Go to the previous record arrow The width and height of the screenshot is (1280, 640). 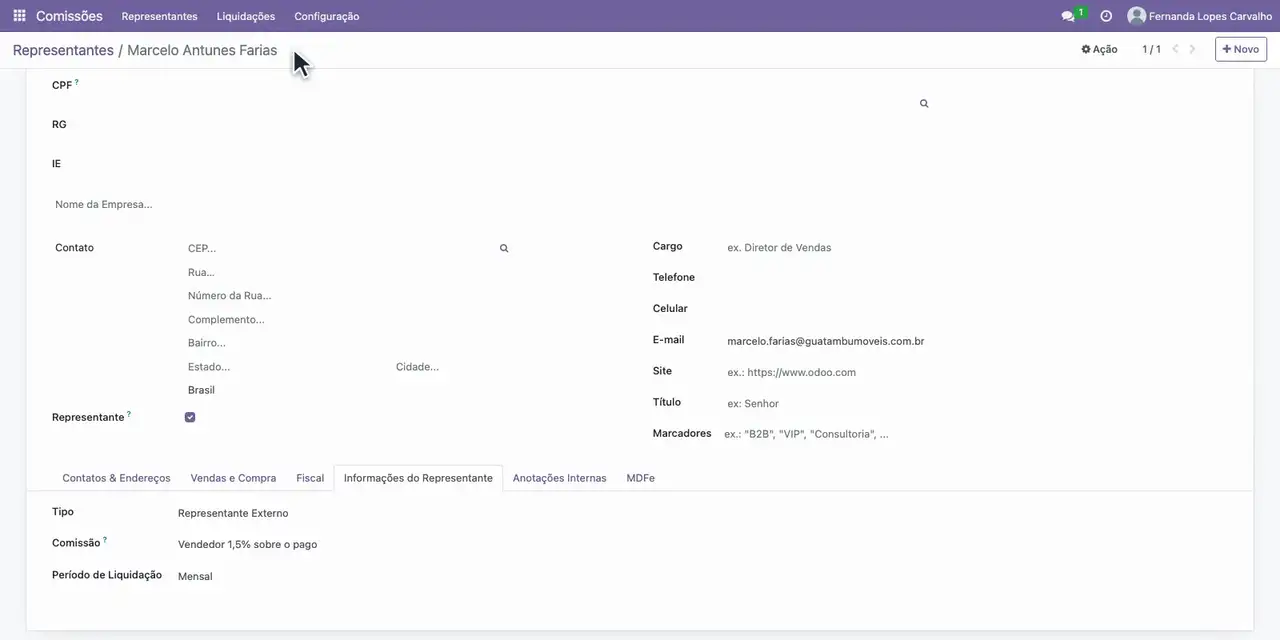[x=1176, y=49]
